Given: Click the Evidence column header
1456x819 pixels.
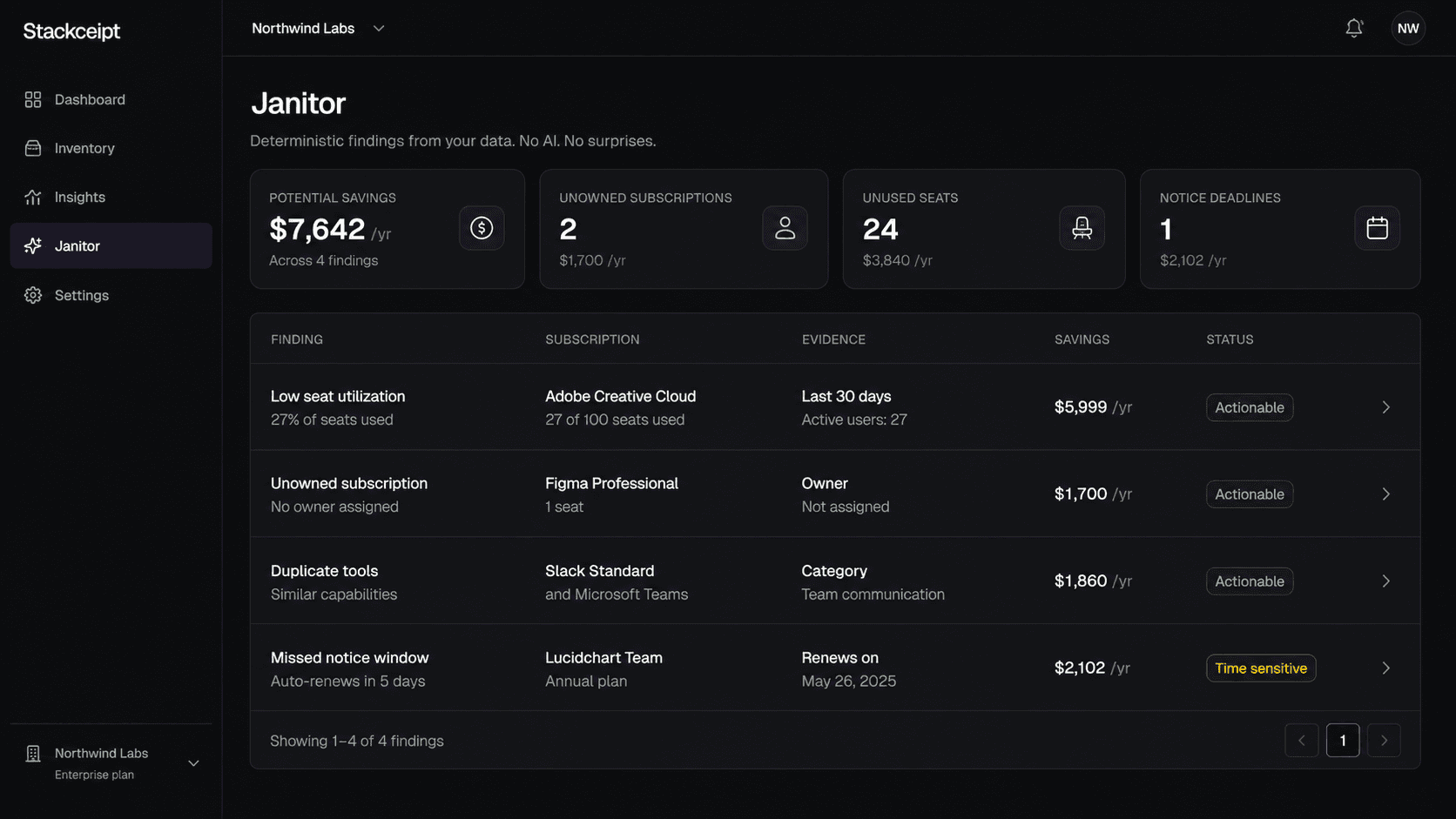Looking at the screenshot, I should (x=833, y=339).
